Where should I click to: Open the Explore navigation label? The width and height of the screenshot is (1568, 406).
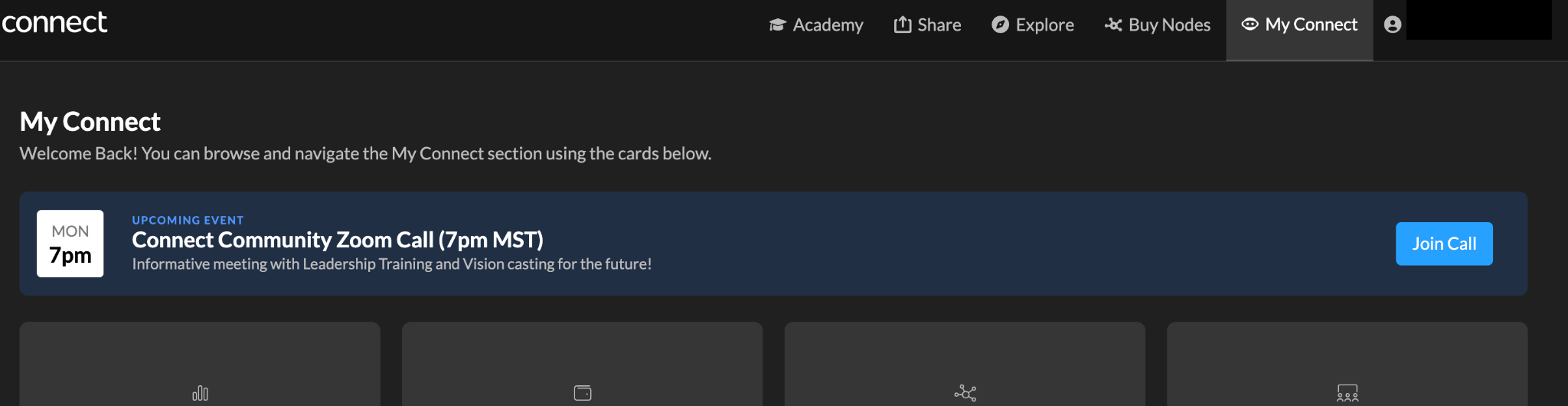[1044, 25]
